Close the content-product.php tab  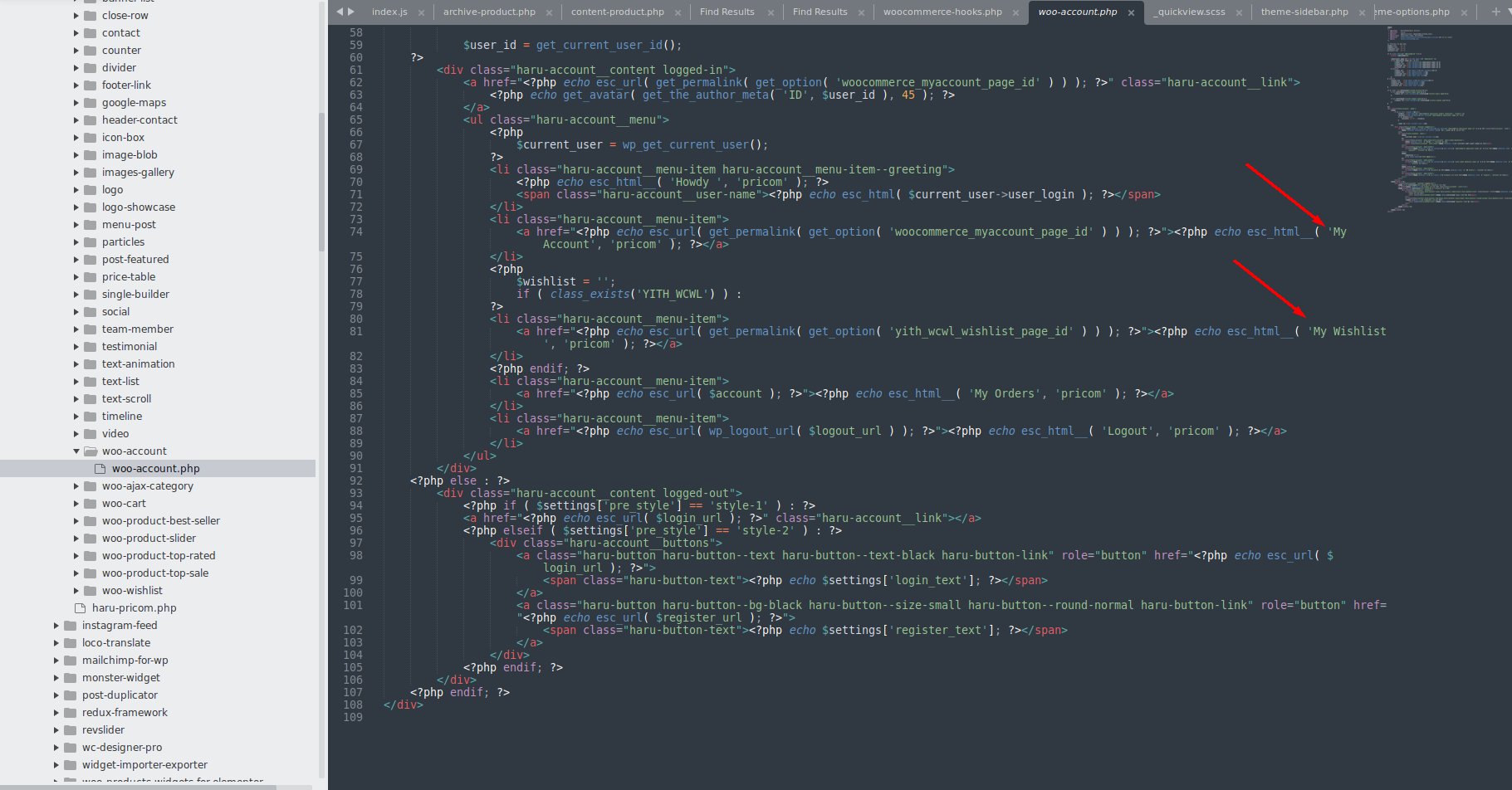pyautogui.click(x=678, y=12)
